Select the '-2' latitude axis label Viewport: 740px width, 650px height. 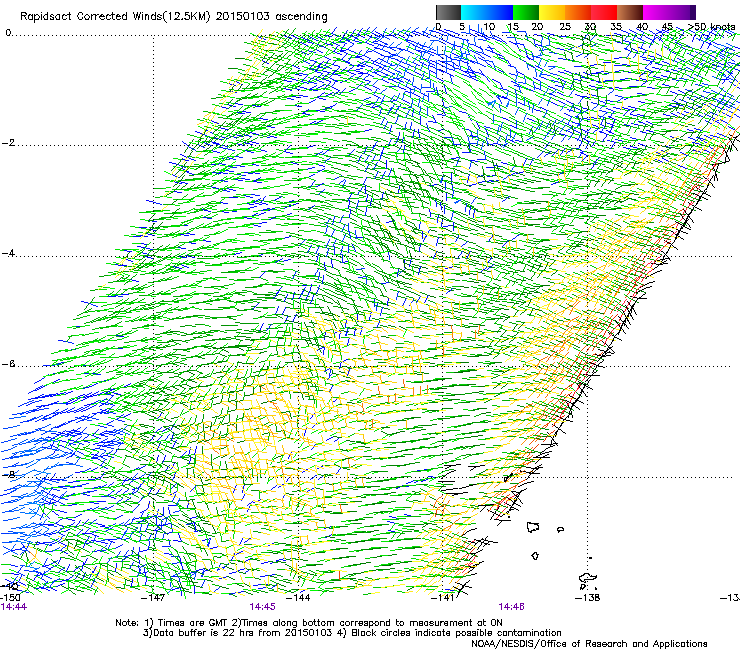point(8,143)
